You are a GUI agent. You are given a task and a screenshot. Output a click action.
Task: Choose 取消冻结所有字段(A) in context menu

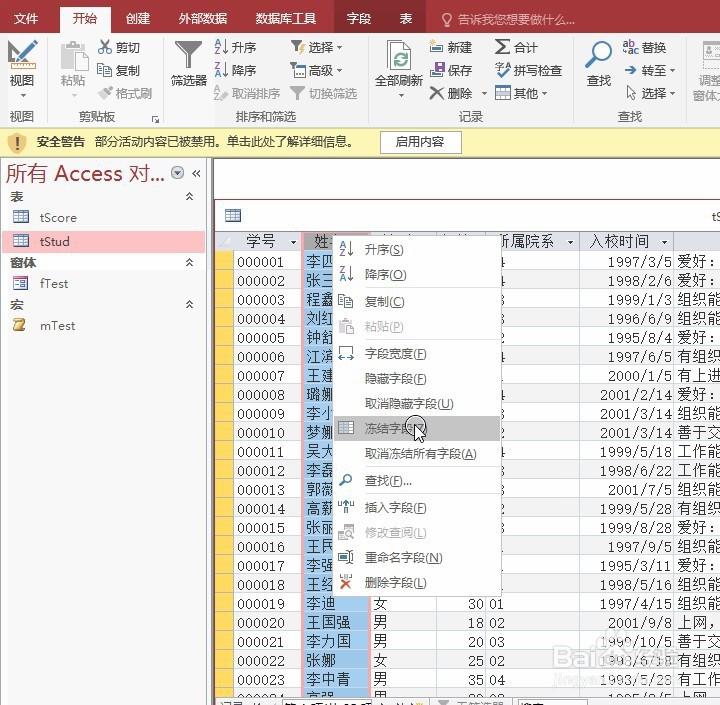pos(416,453)
